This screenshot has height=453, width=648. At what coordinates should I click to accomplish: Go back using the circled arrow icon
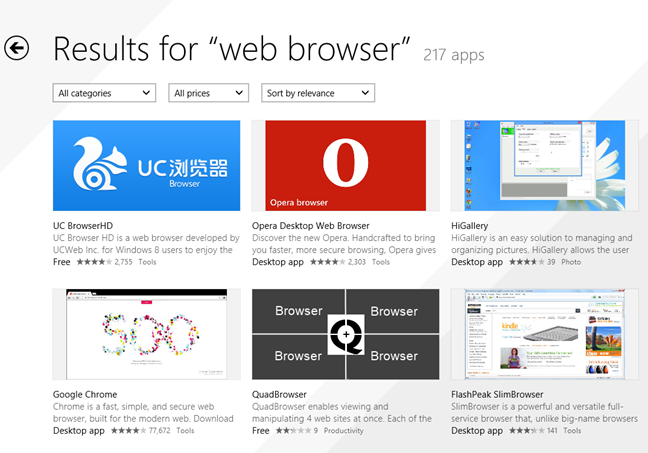coord(17,48)
